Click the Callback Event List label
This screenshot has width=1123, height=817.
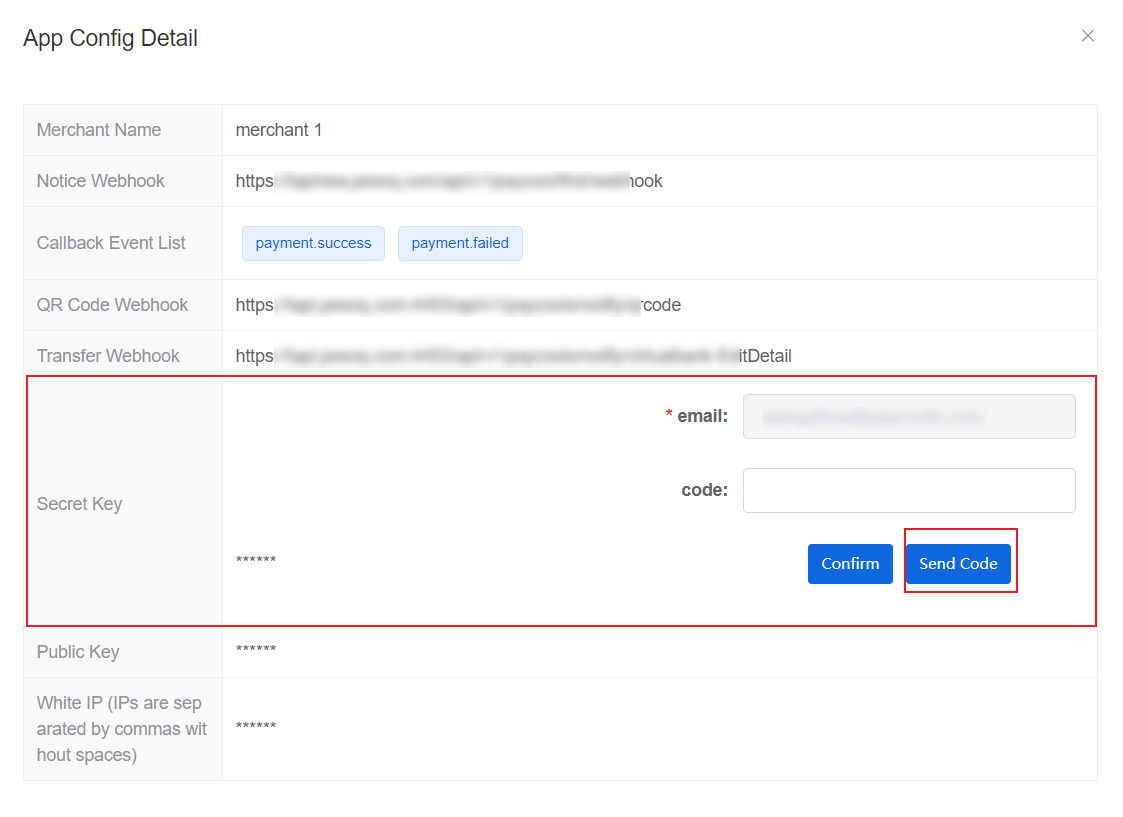point(111,243)
